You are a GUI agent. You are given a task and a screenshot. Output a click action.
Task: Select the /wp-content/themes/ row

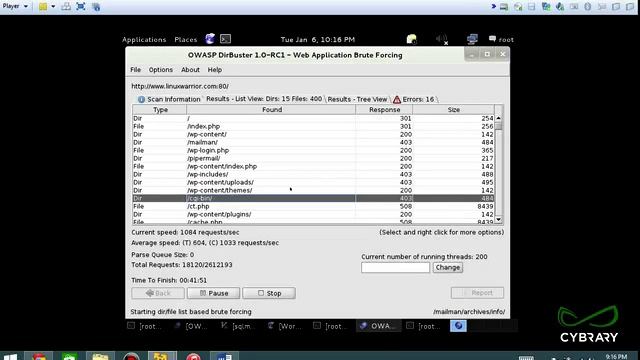click(x=313, y=190)
